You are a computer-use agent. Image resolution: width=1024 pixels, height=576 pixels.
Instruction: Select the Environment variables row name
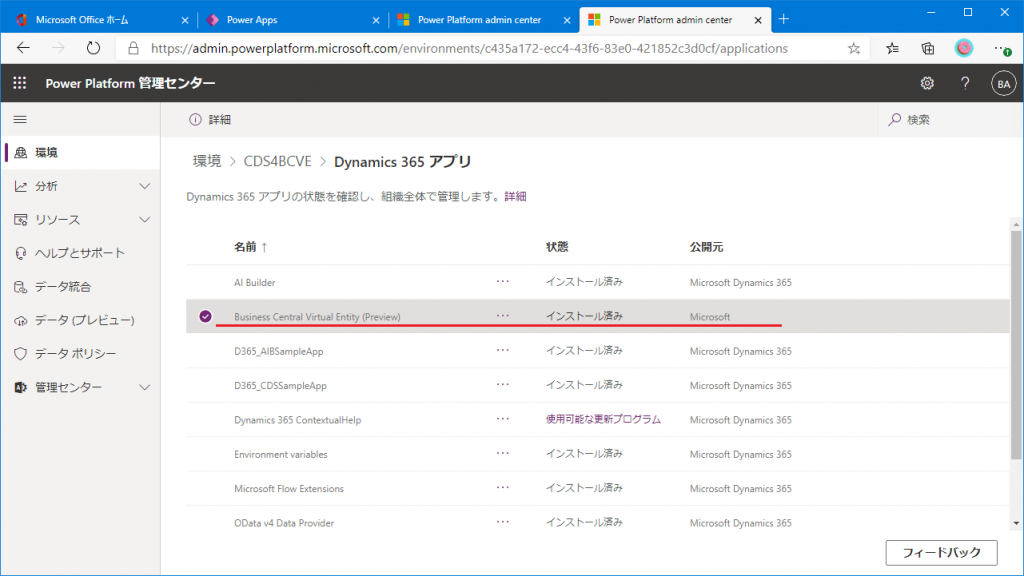[x=281, y=455]
